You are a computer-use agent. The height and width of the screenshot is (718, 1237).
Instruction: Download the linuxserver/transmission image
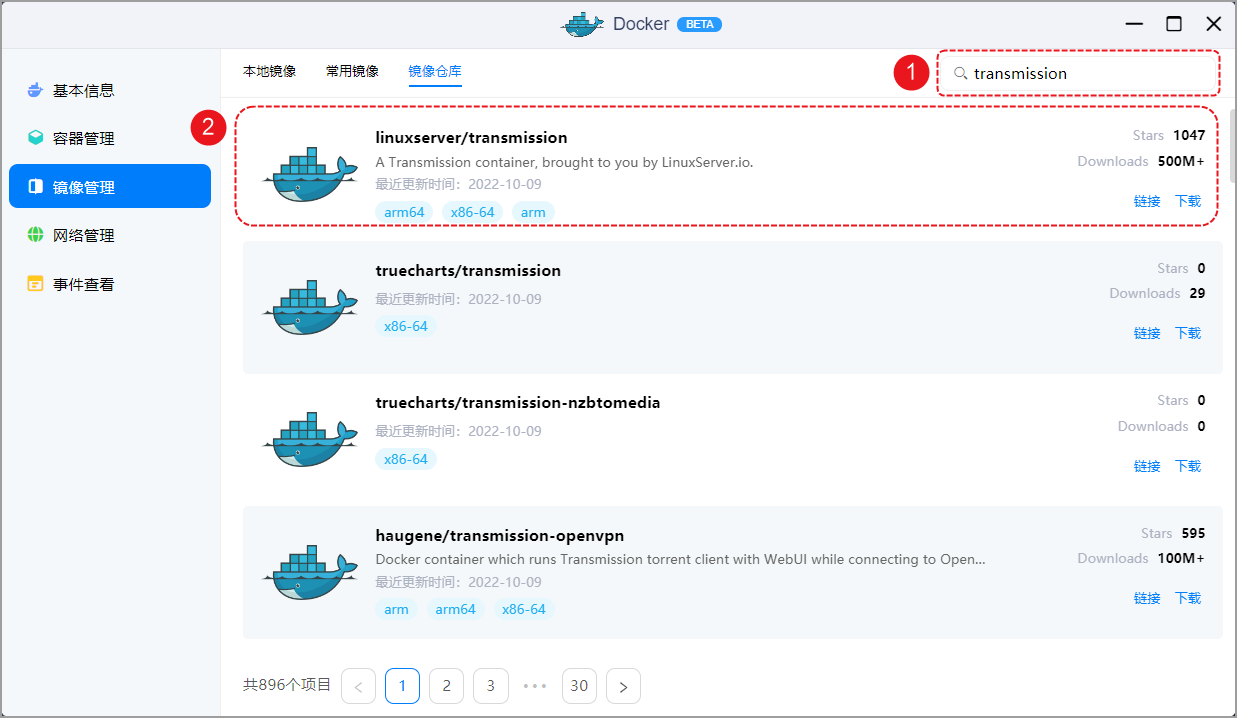click(1188, 200)
